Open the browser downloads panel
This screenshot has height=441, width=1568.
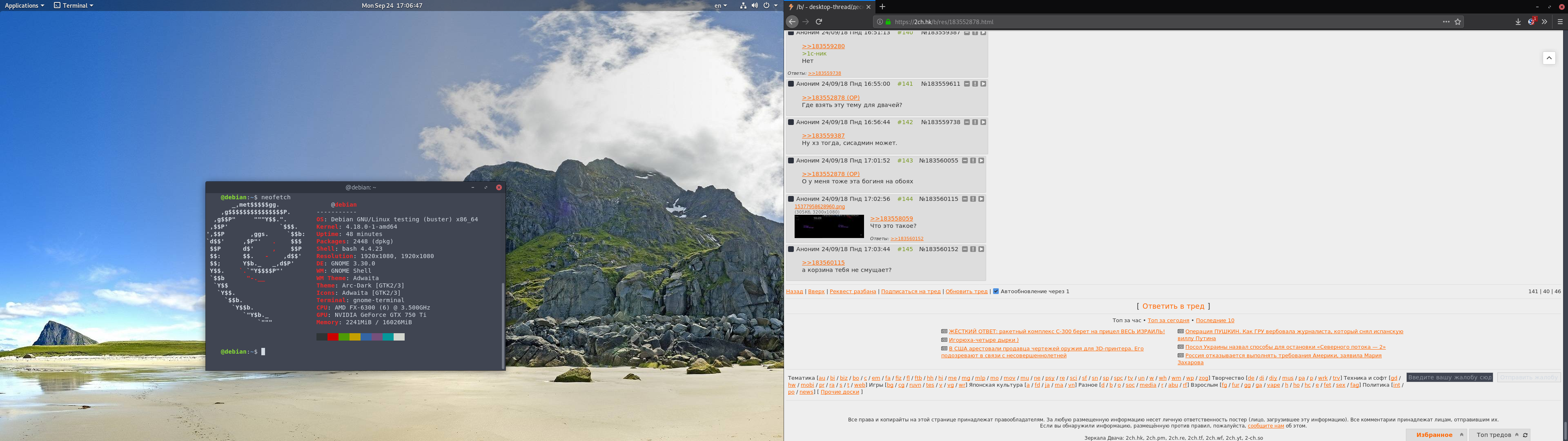pyautogui.click(x=1518, y=21)
